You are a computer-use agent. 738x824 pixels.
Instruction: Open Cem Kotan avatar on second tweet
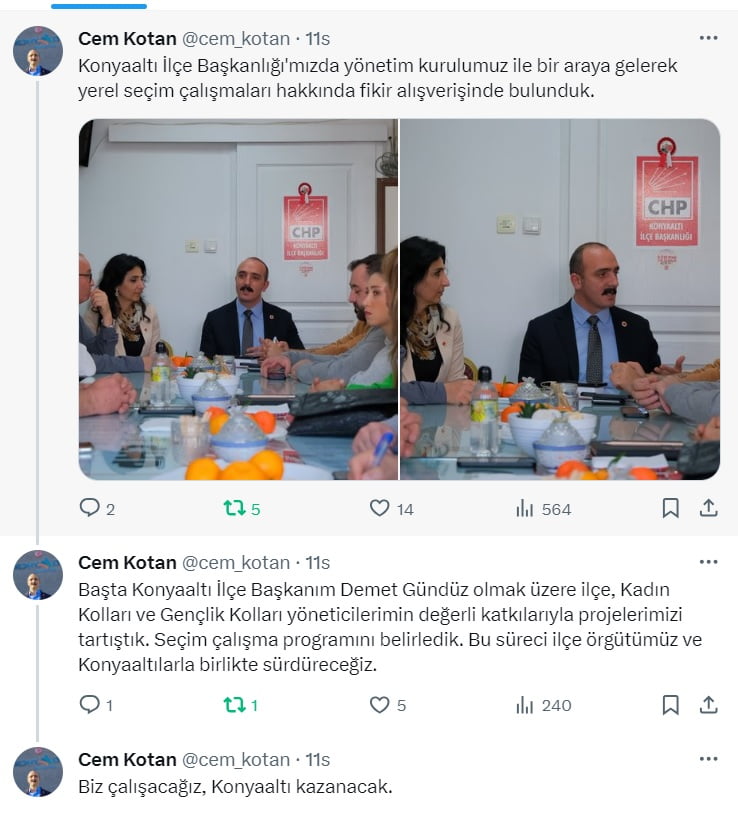(38, 575)
